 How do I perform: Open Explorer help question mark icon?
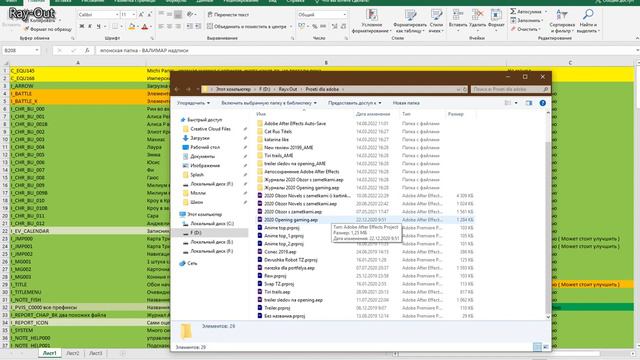coord(542,103)
